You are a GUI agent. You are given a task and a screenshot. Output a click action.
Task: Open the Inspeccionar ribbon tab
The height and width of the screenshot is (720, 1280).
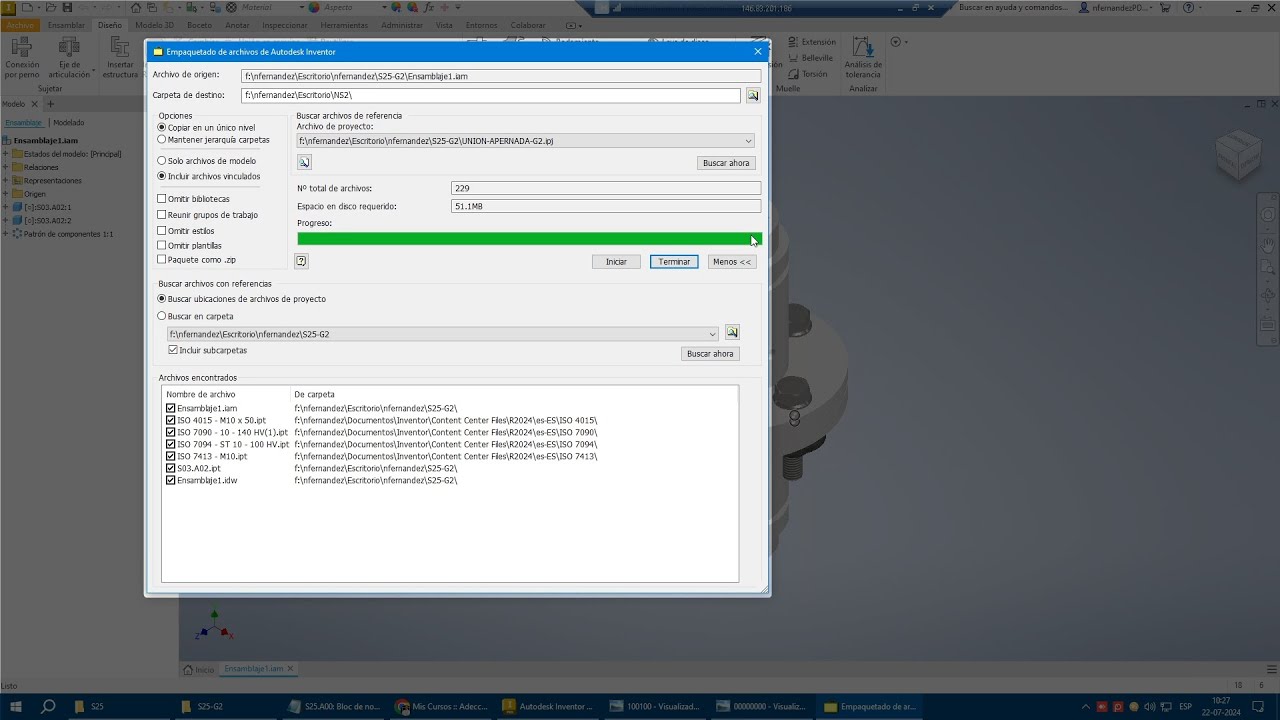[285, 25]
